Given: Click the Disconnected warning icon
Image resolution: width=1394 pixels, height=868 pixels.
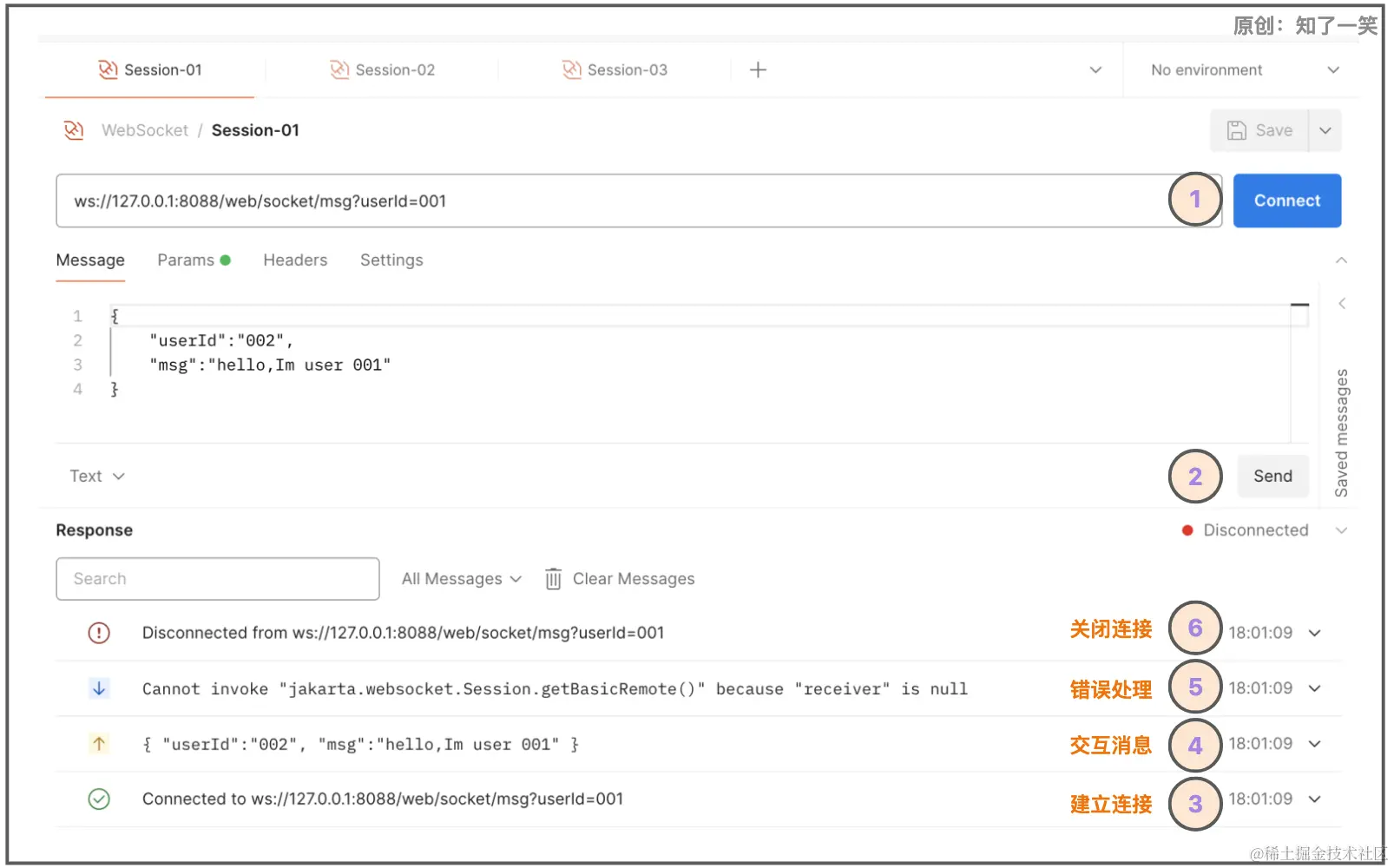Looking at the screenshot, I should 99,633.
